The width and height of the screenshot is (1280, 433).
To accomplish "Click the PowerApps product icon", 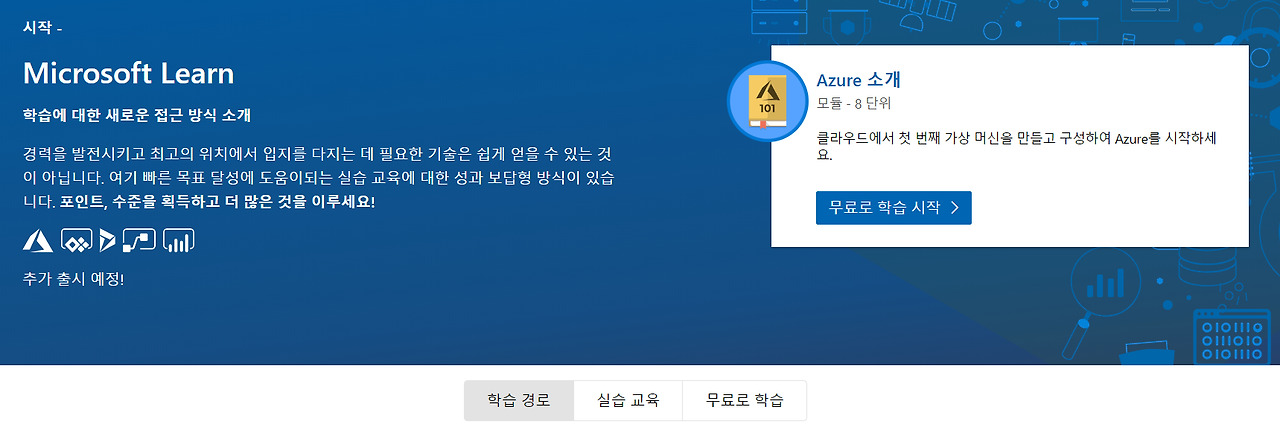I will 77,240.
